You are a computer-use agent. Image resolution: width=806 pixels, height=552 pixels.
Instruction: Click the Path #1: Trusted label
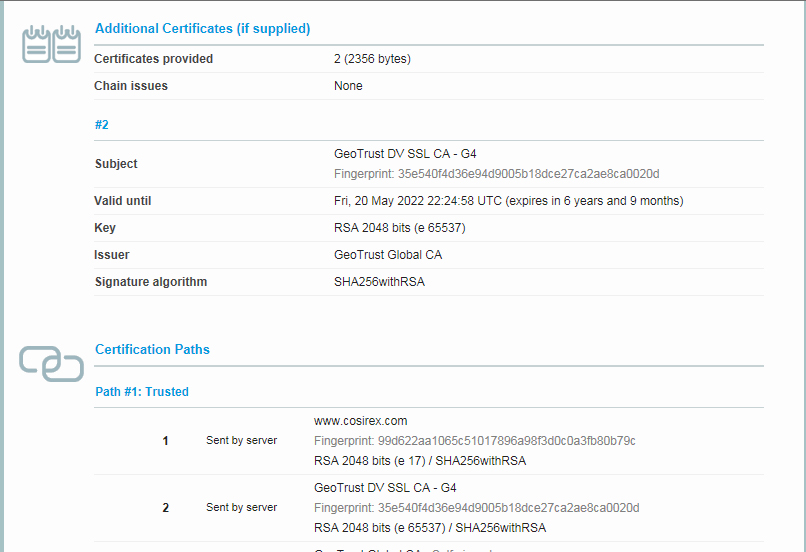[141, 392]
